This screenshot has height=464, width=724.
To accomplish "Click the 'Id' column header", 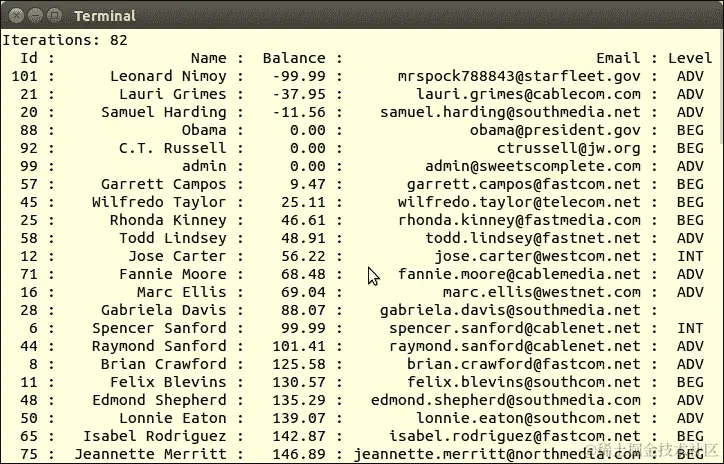I will [x=29, y=58].
